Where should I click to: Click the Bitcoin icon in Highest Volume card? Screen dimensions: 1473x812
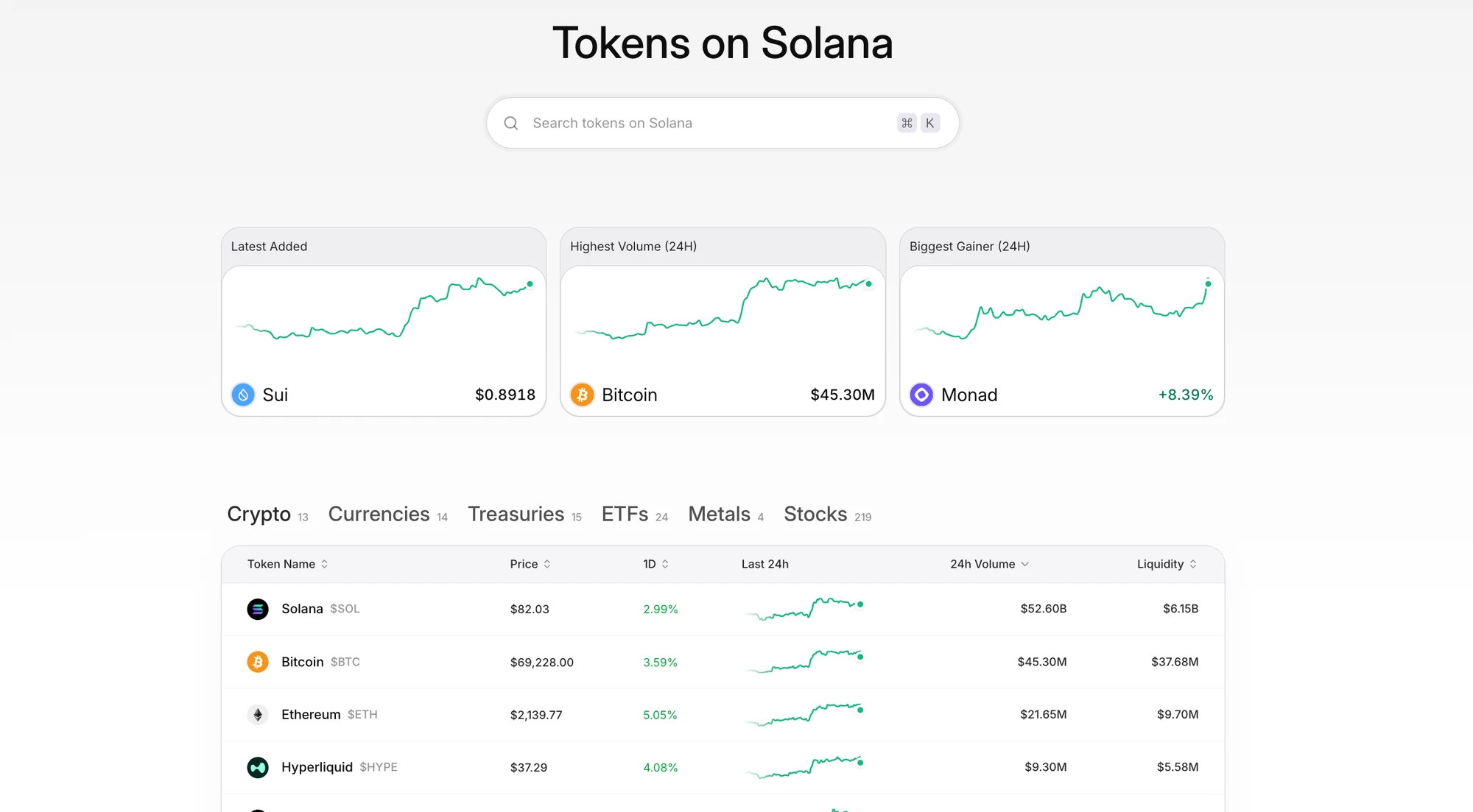(x=582, y=395)
